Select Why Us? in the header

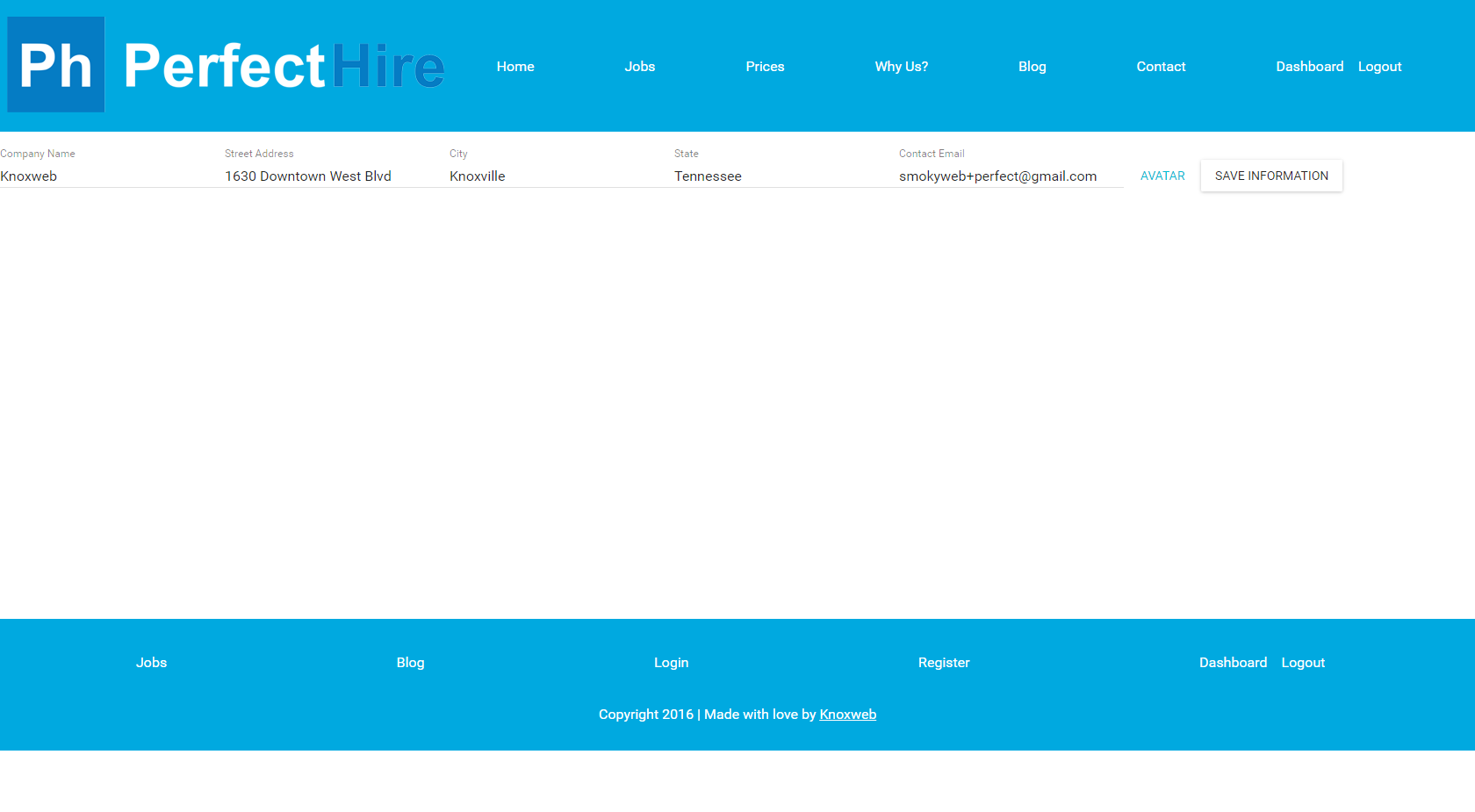pyautogui.click(x=901, y=67)
